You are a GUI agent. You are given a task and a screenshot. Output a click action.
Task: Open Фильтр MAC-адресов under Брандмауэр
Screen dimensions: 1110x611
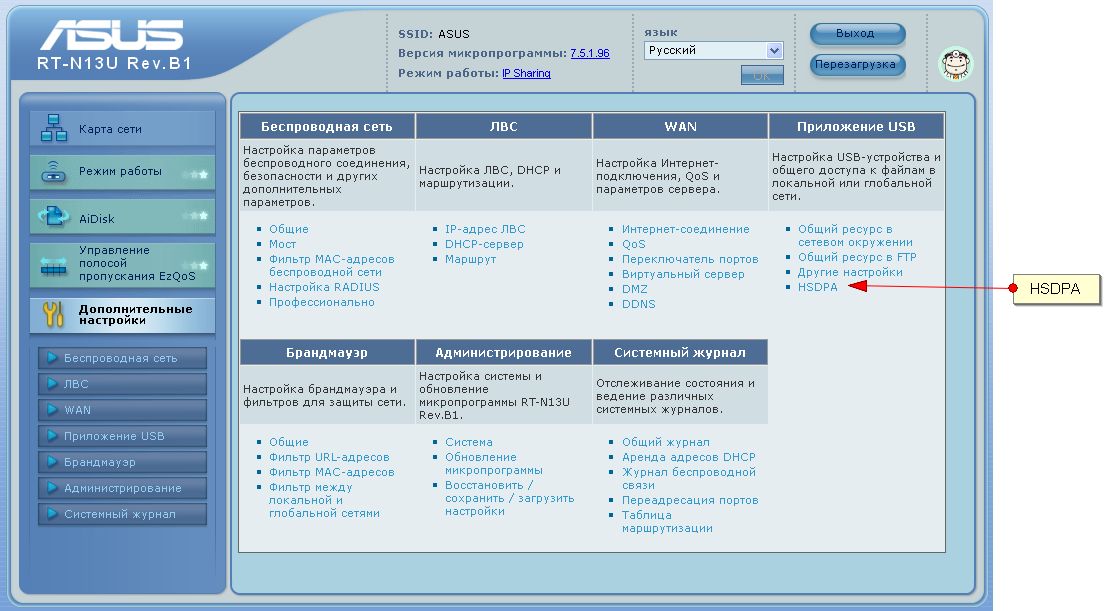click(331, 472)
